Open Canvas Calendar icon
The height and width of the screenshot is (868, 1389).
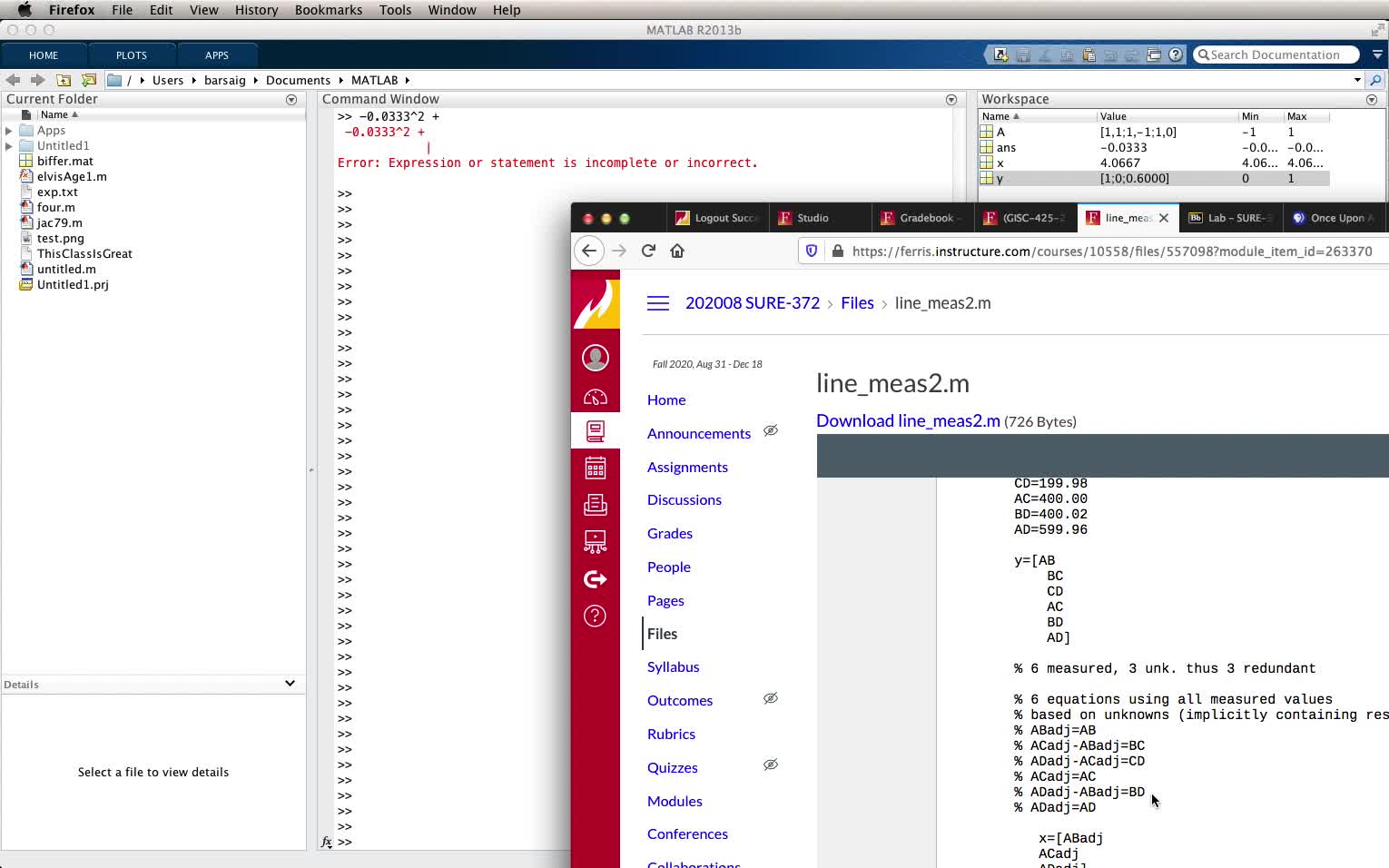[596, 468]
